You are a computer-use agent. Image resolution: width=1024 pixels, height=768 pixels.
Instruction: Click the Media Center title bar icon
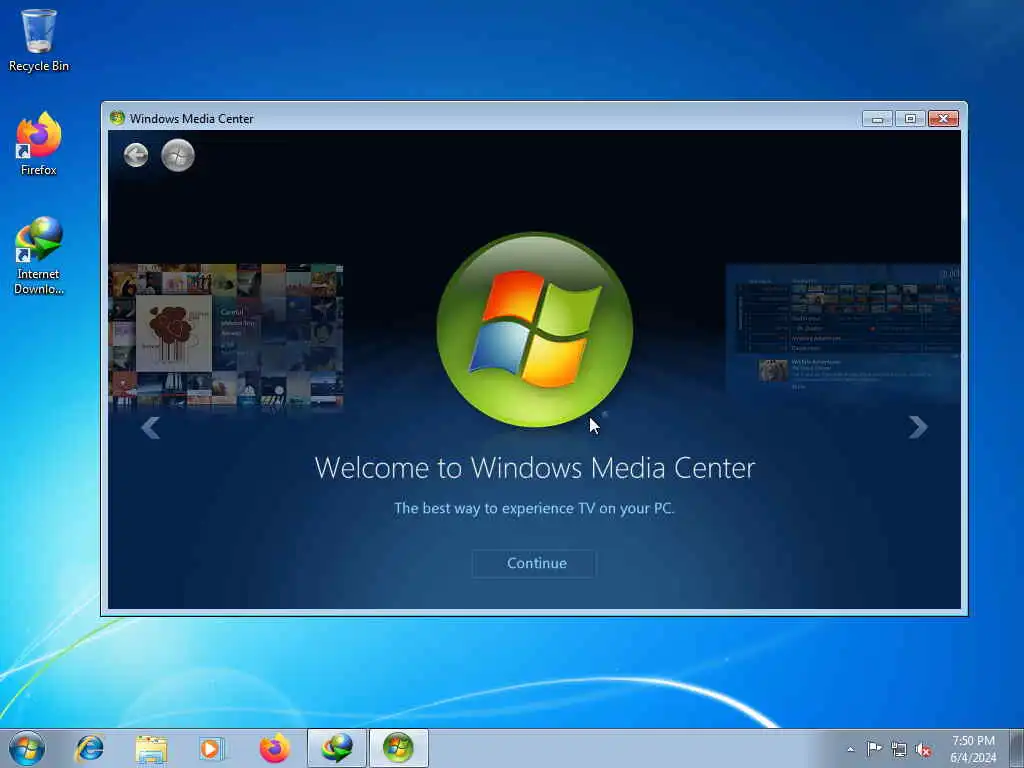pyautogui.click(x=118, y=118)
